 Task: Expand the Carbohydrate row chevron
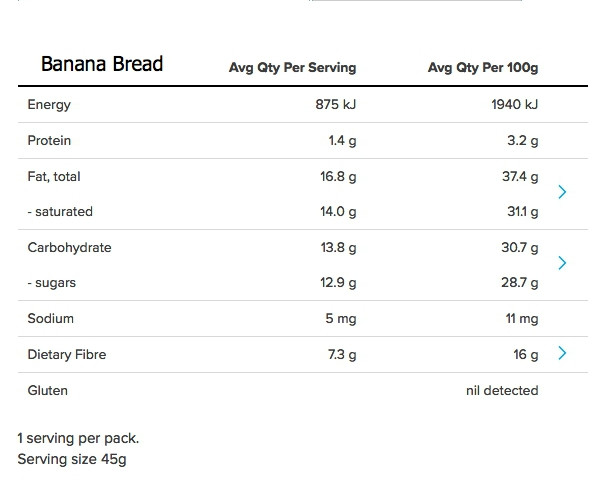pos(562,263)
